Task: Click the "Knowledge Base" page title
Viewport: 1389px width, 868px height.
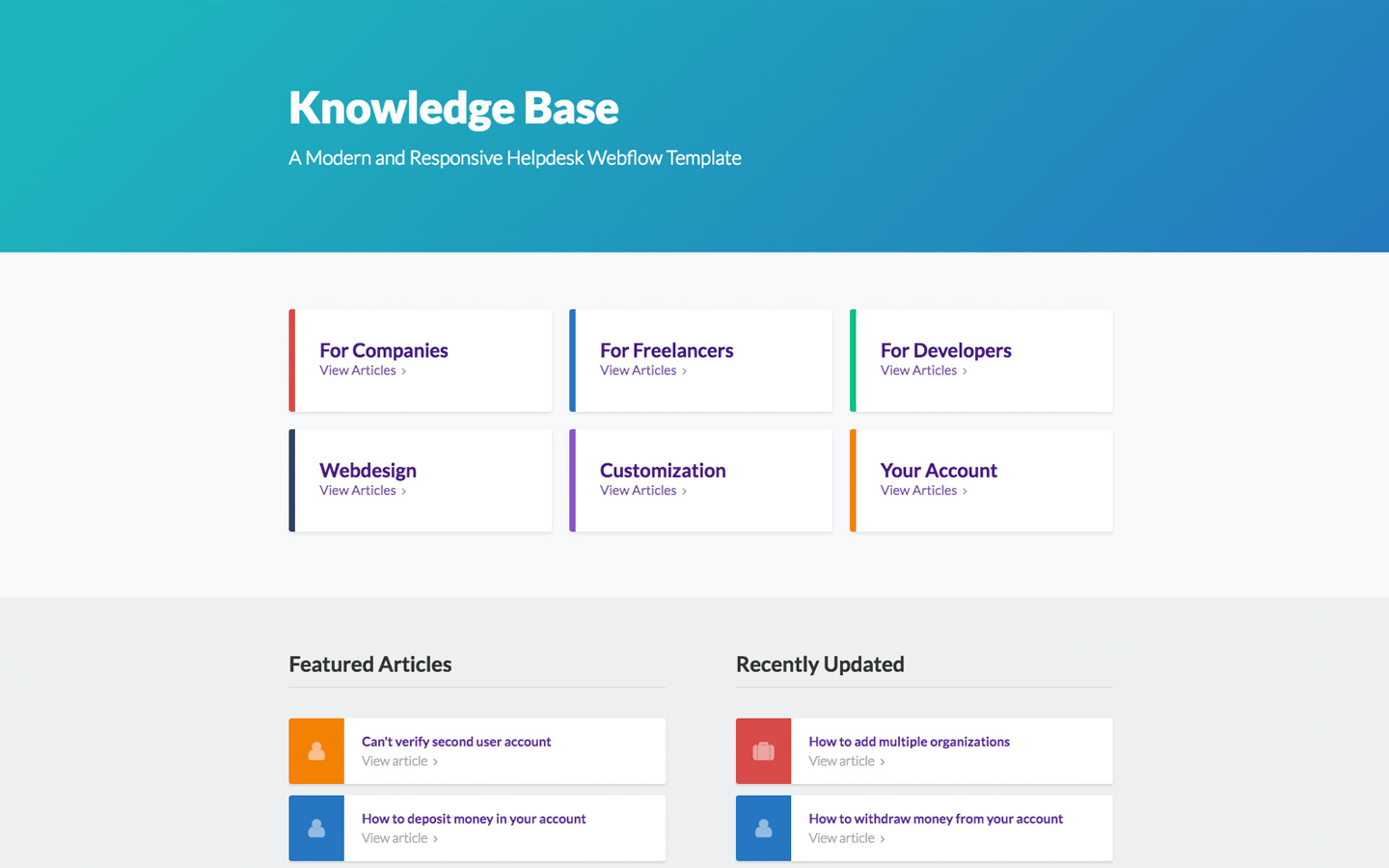Action: [453, 108]
